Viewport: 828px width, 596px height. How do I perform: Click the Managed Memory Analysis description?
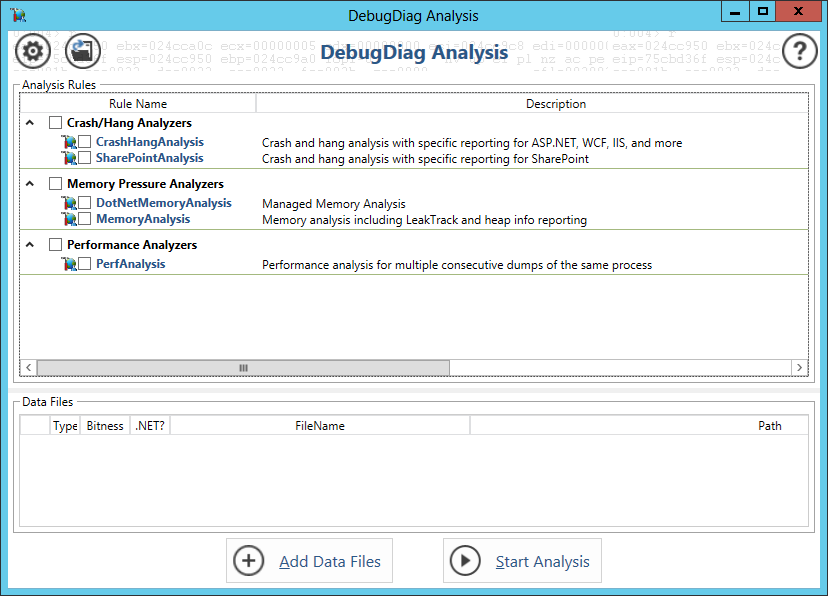click(x=334, y=204)
